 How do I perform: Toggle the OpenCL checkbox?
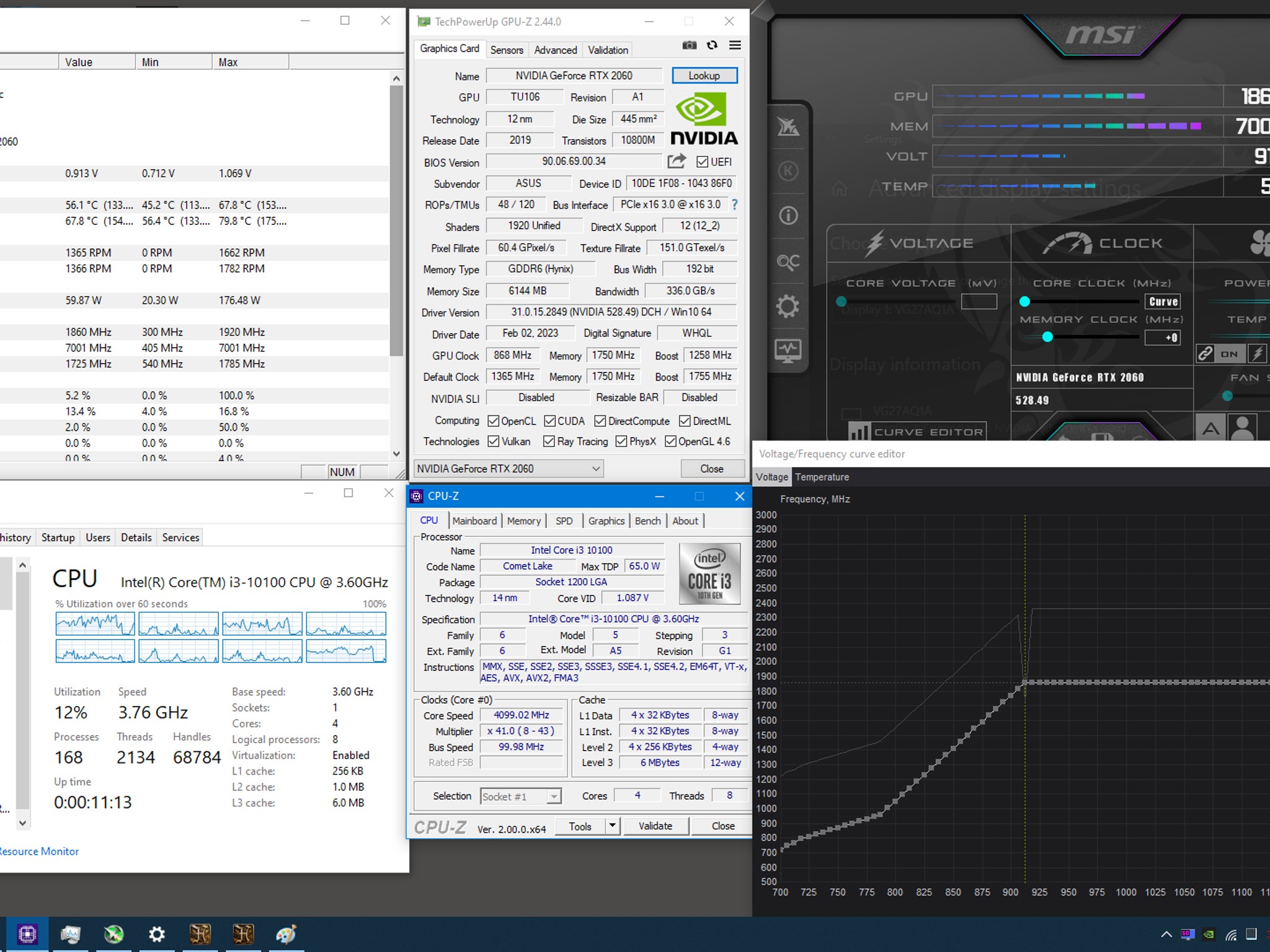point(494,421)
